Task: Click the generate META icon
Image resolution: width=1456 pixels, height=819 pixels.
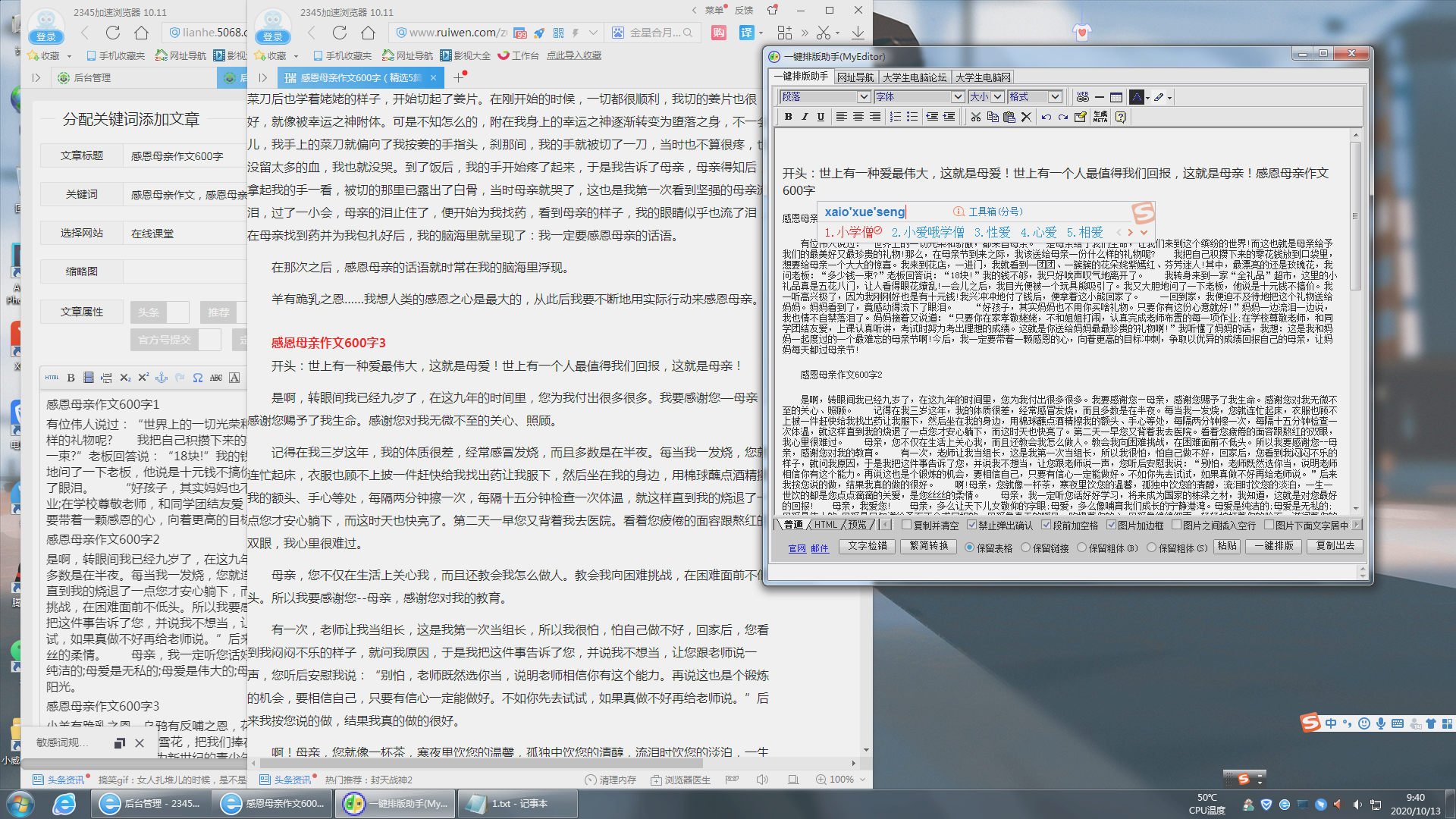Action: tap(1100, 117)
